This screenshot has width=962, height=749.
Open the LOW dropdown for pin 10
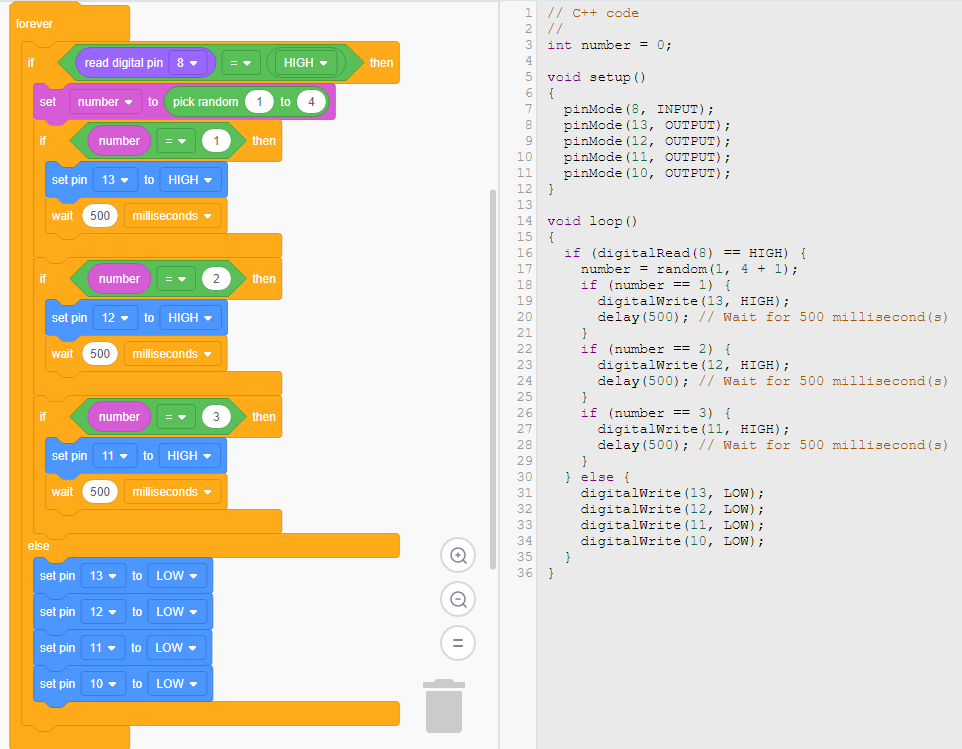pos(176,684)
